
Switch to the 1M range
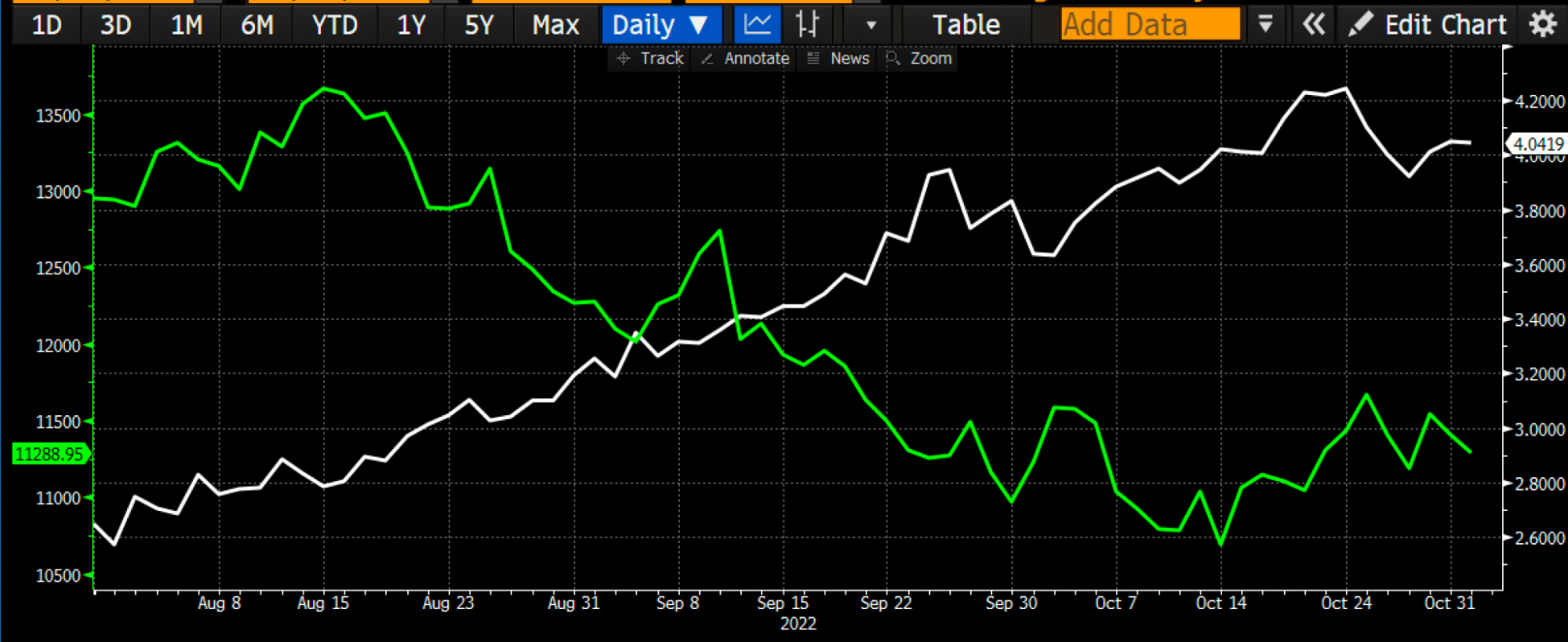tap(187, 25)
